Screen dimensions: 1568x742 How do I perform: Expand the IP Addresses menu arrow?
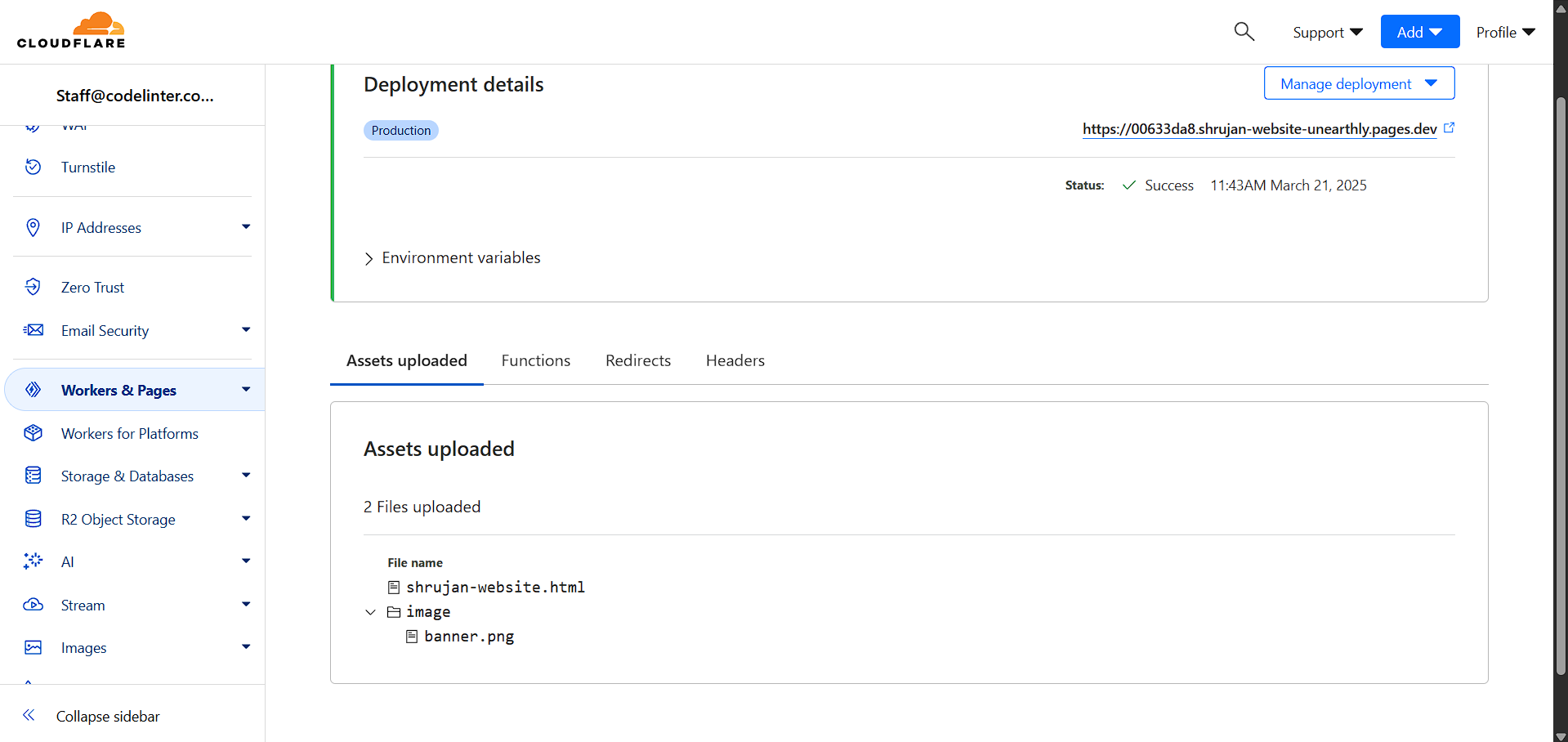pyautogui.click(x=246, y=226)
